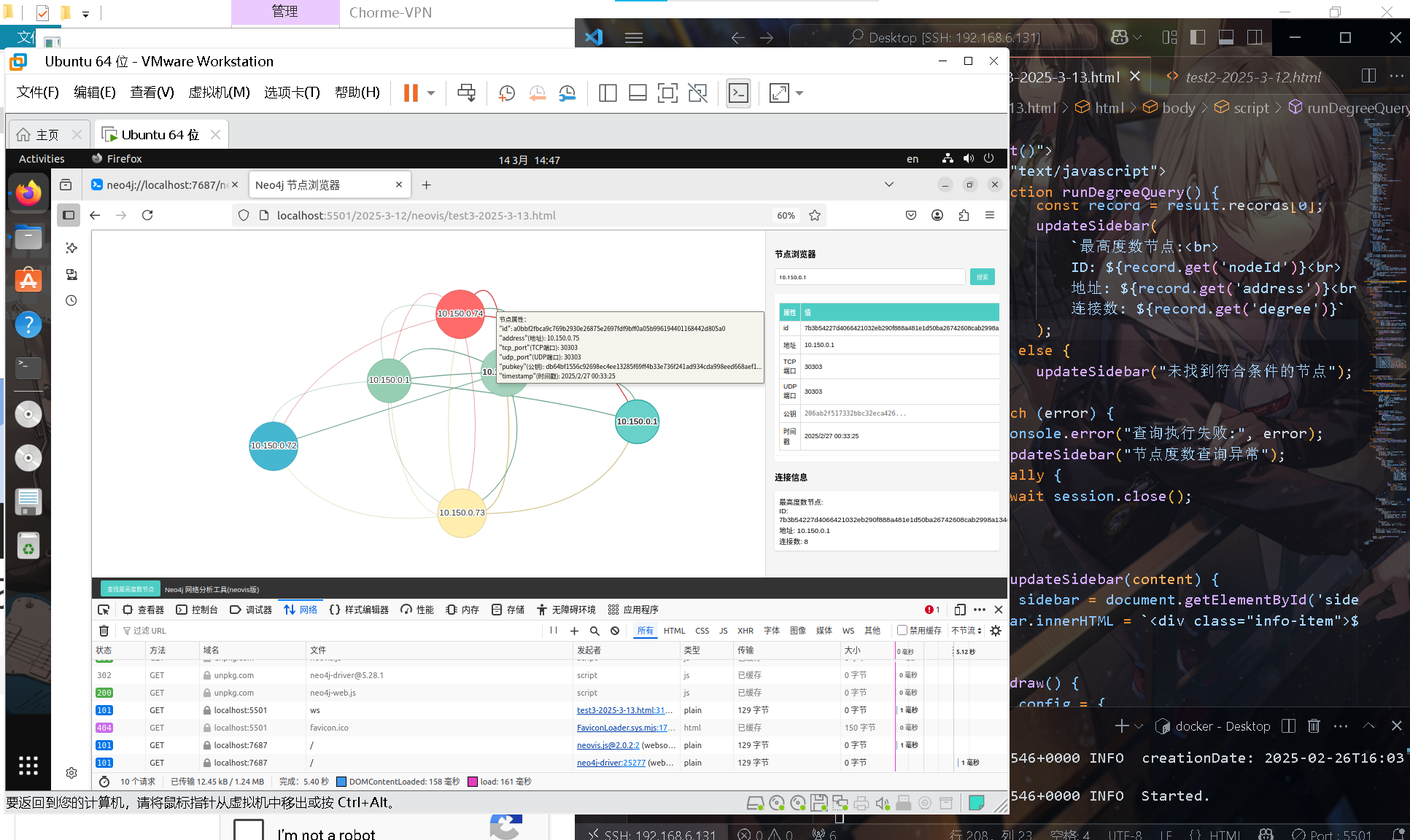Open the network settings gear menu
Image resolution: width=1410 pixels, height=840 pixels.
click(996, 631)
